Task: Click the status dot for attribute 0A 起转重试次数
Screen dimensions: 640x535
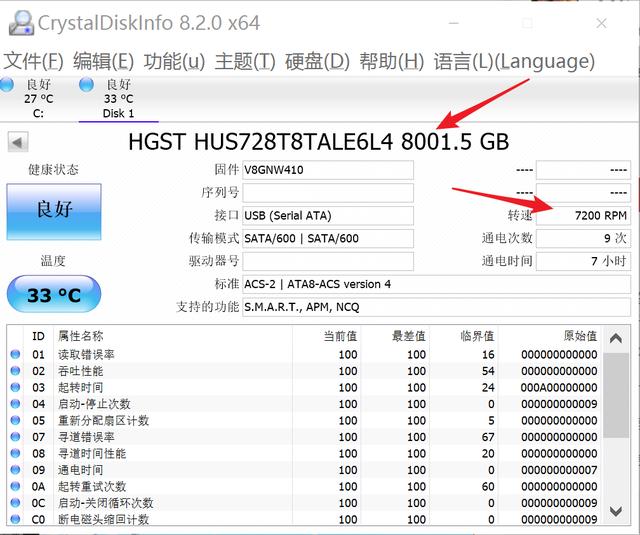Action: (x=15, y=486)
